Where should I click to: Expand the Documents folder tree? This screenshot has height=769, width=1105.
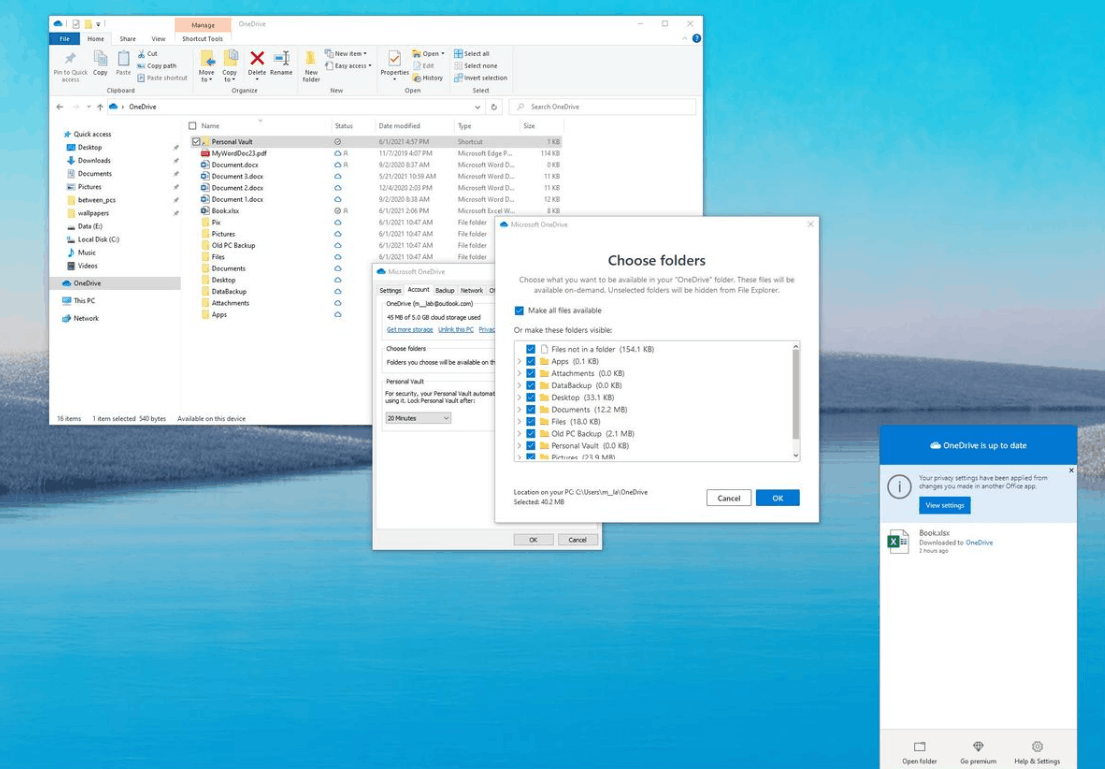pyautogui.click(x=519, y=410)
